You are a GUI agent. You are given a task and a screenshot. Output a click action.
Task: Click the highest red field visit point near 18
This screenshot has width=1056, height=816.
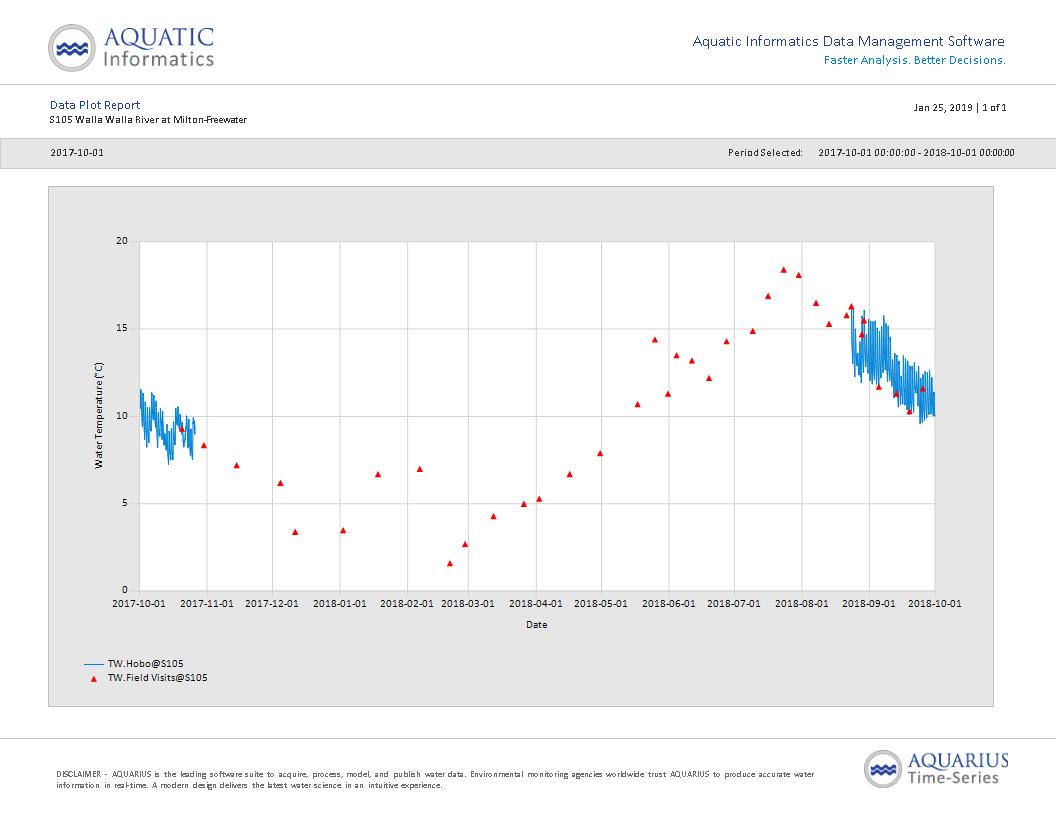coord(783,270)
